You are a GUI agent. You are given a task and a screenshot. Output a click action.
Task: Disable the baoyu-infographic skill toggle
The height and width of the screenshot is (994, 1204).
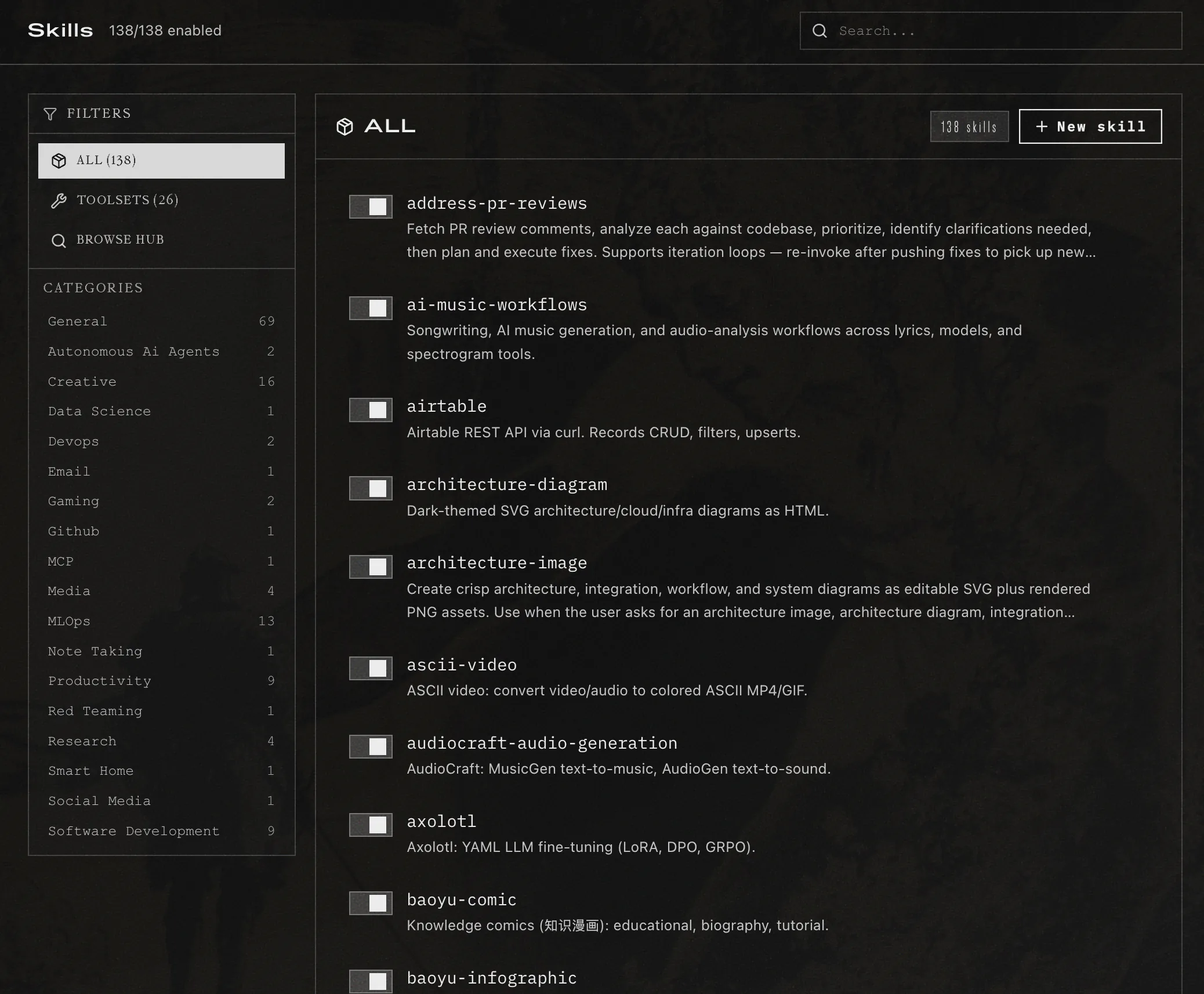[x=371, y=981]
